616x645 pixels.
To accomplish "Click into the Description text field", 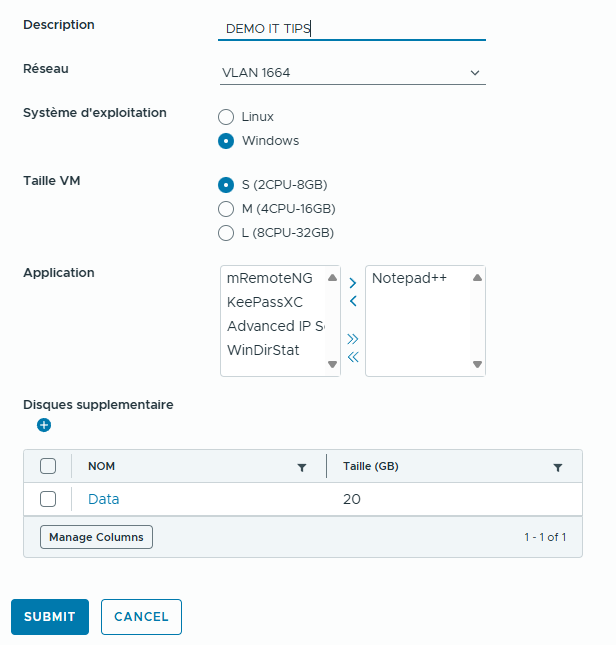I will (x=351, y=29).
